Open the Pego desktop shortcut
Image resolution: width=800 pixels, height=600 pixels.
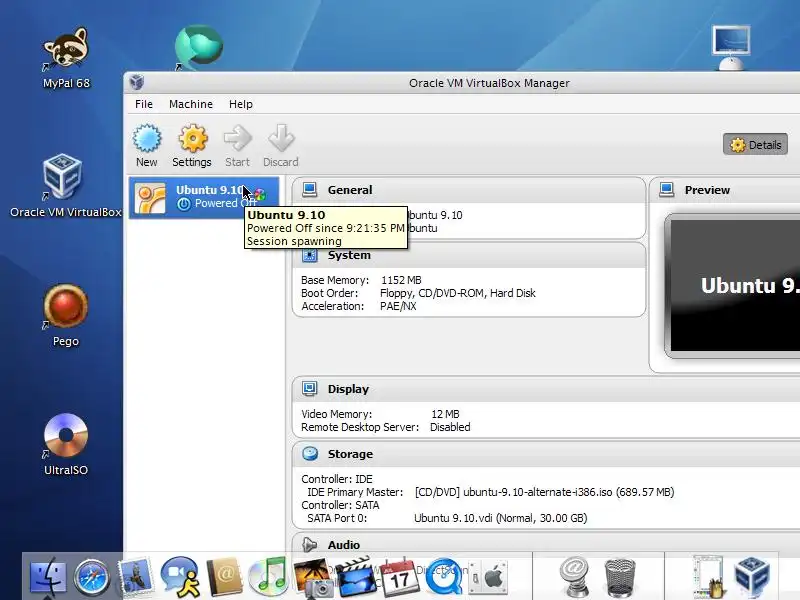[66, 316]
